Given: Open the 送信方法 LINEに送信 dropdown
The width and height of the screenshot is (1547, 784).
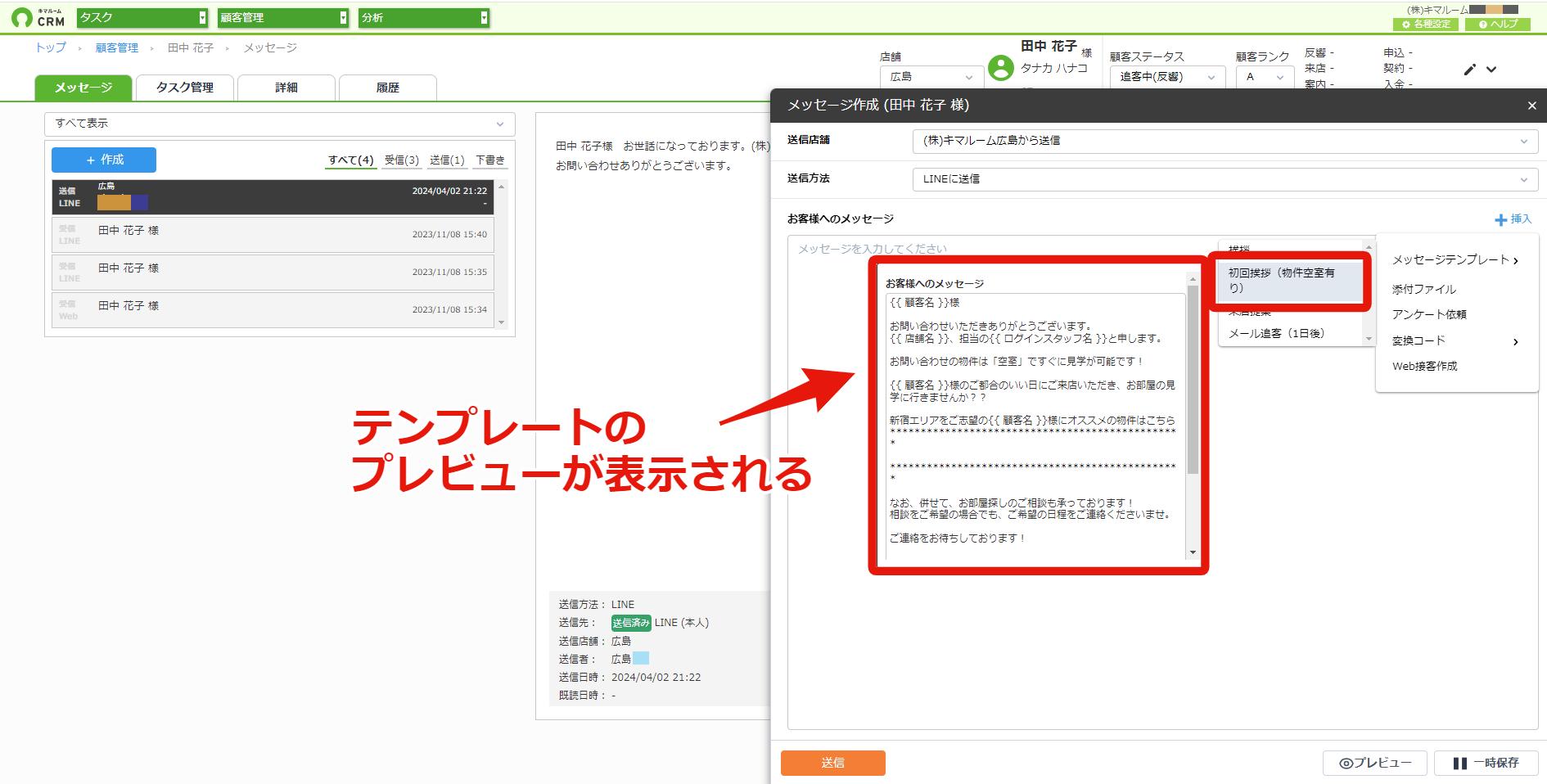Looking at the screenshot, I should tap(1225, 179).
